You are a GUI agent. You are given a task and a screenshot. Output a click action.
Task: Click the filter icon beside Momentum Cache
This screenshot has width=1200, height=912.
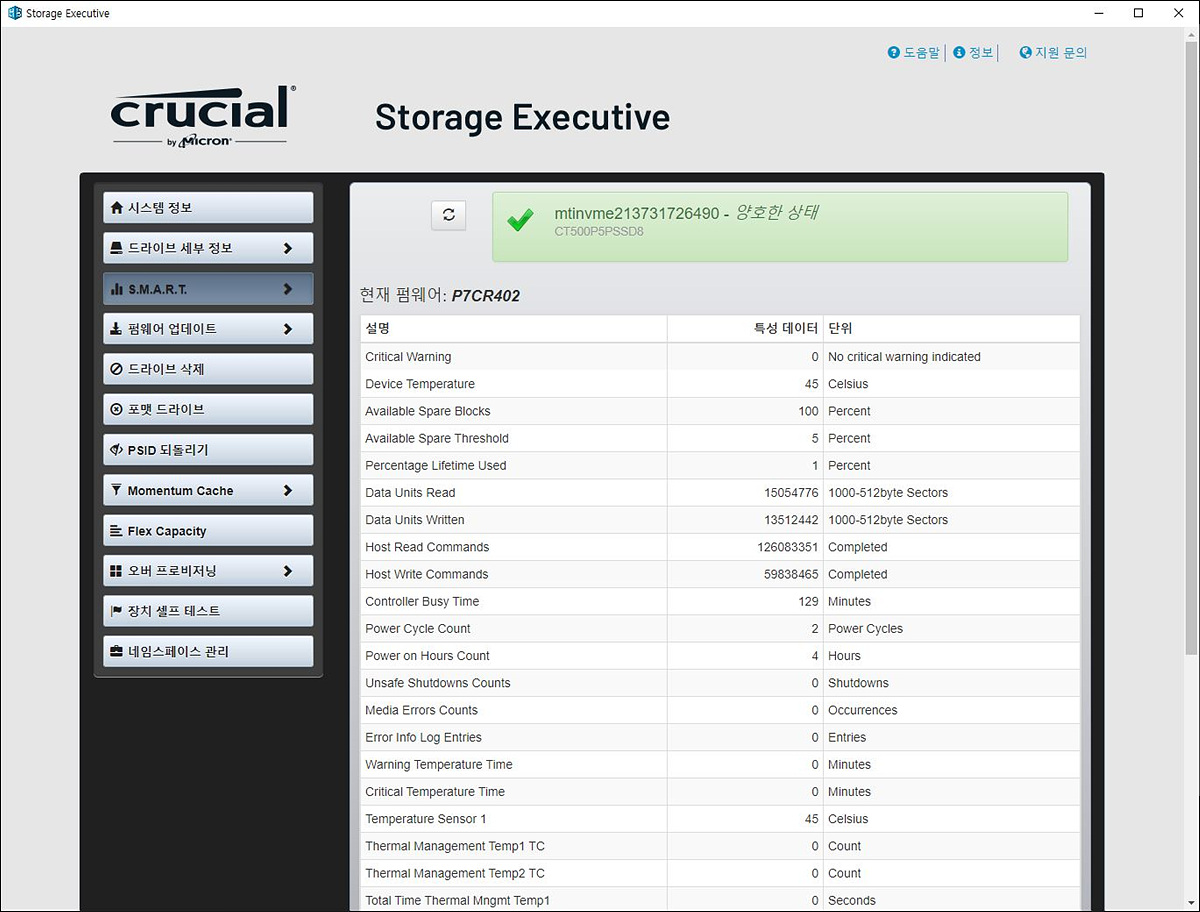point(117,490)
